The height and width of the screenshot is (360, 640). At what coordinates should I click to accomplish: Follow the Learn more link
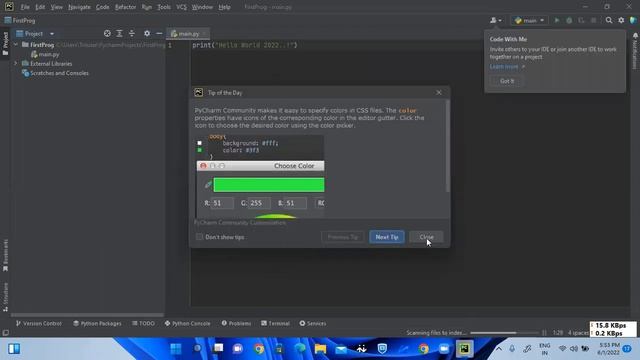pyautogui.click(x=504, y=67)
